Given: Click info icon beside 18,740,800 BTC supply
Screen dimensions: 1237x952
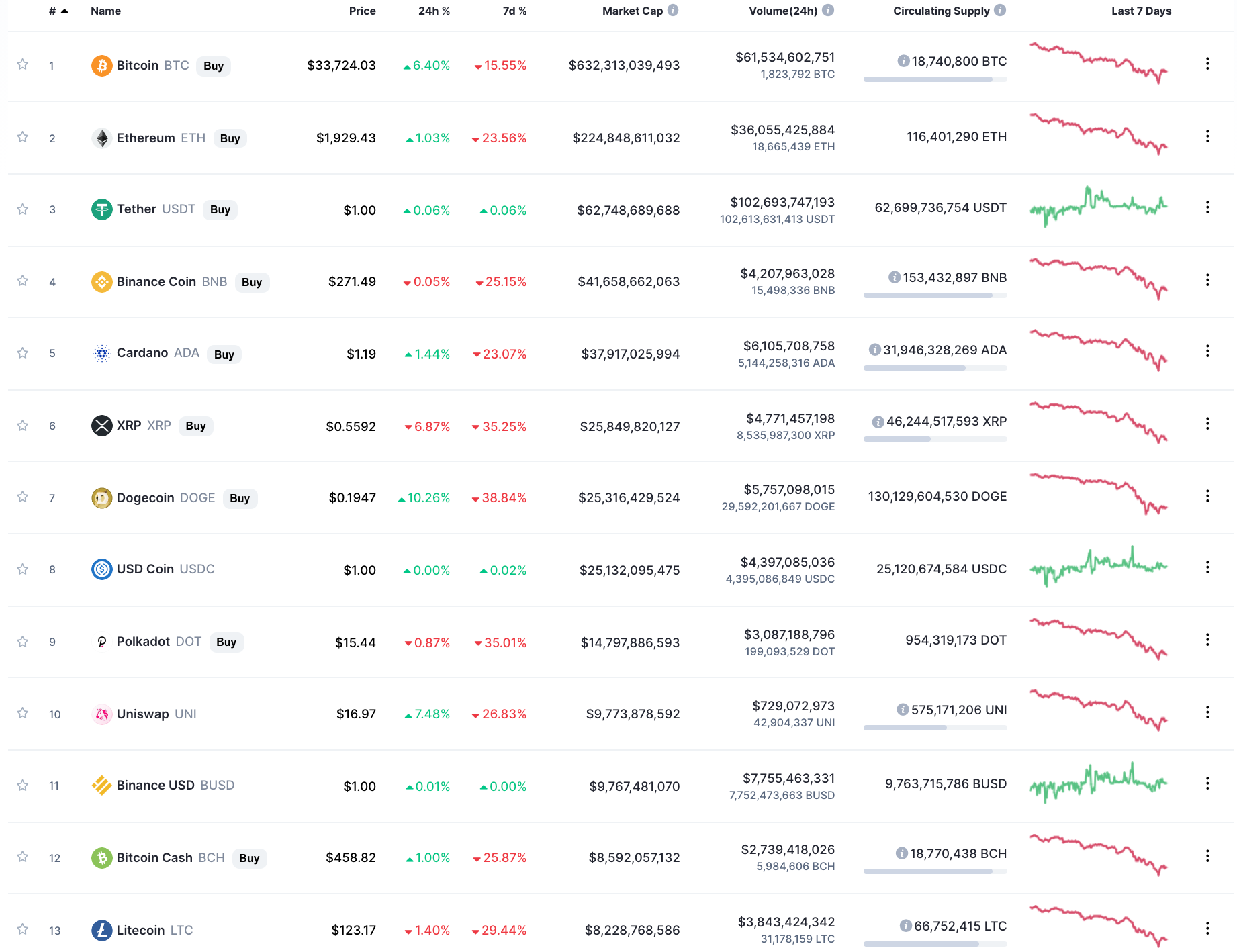Looking at the screenshot, I should coord(903,61).
